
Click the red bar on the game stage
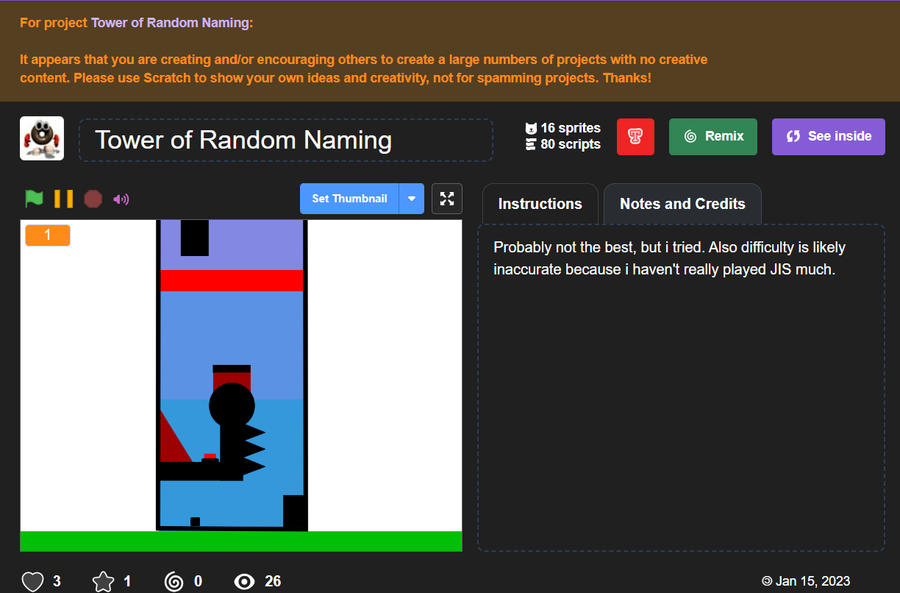tap(232, 281)
